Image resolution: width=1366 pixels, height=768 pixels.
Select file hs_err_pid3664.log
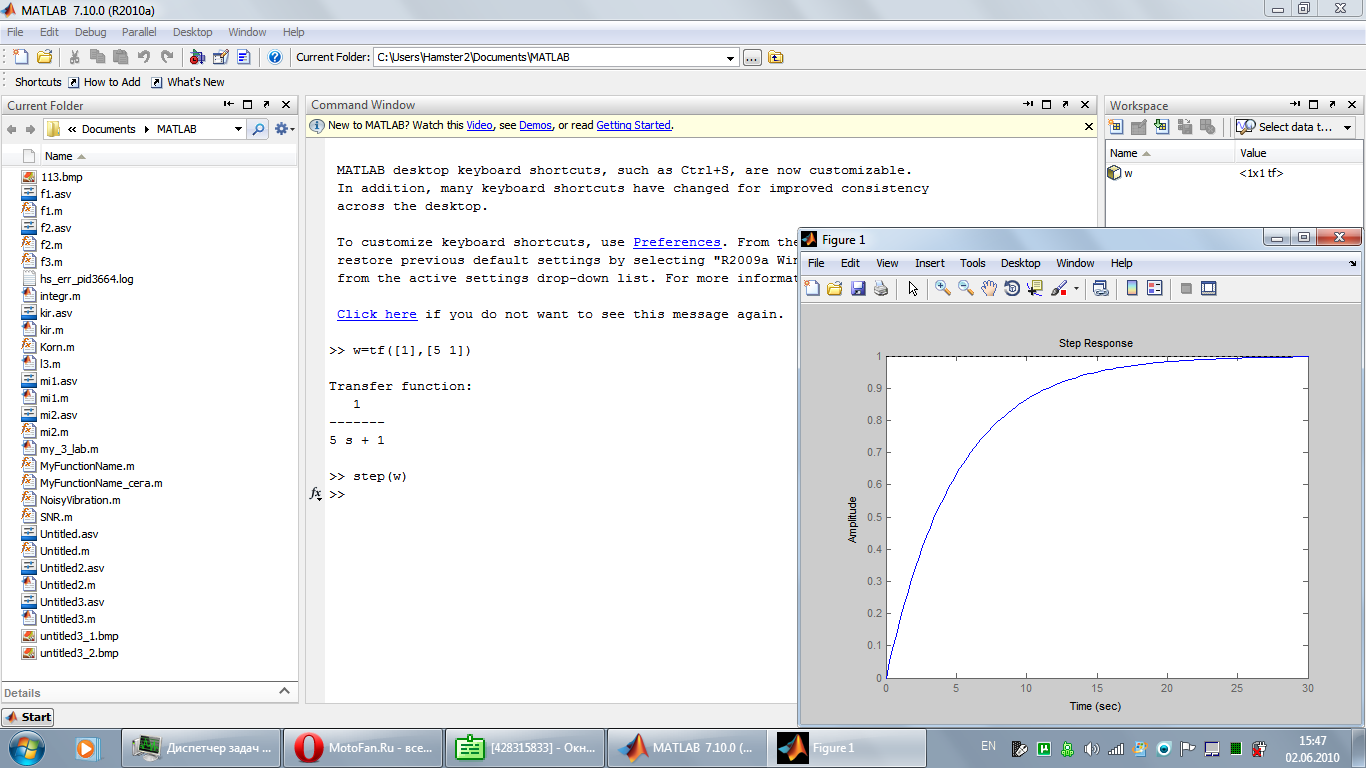(86, 279)
